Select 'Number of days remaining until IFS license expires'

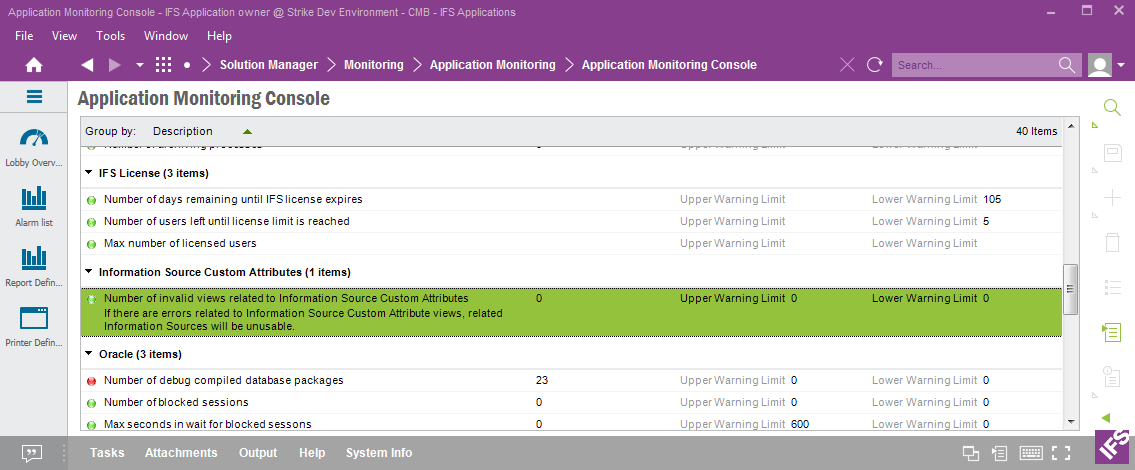(x=570, y=199)
